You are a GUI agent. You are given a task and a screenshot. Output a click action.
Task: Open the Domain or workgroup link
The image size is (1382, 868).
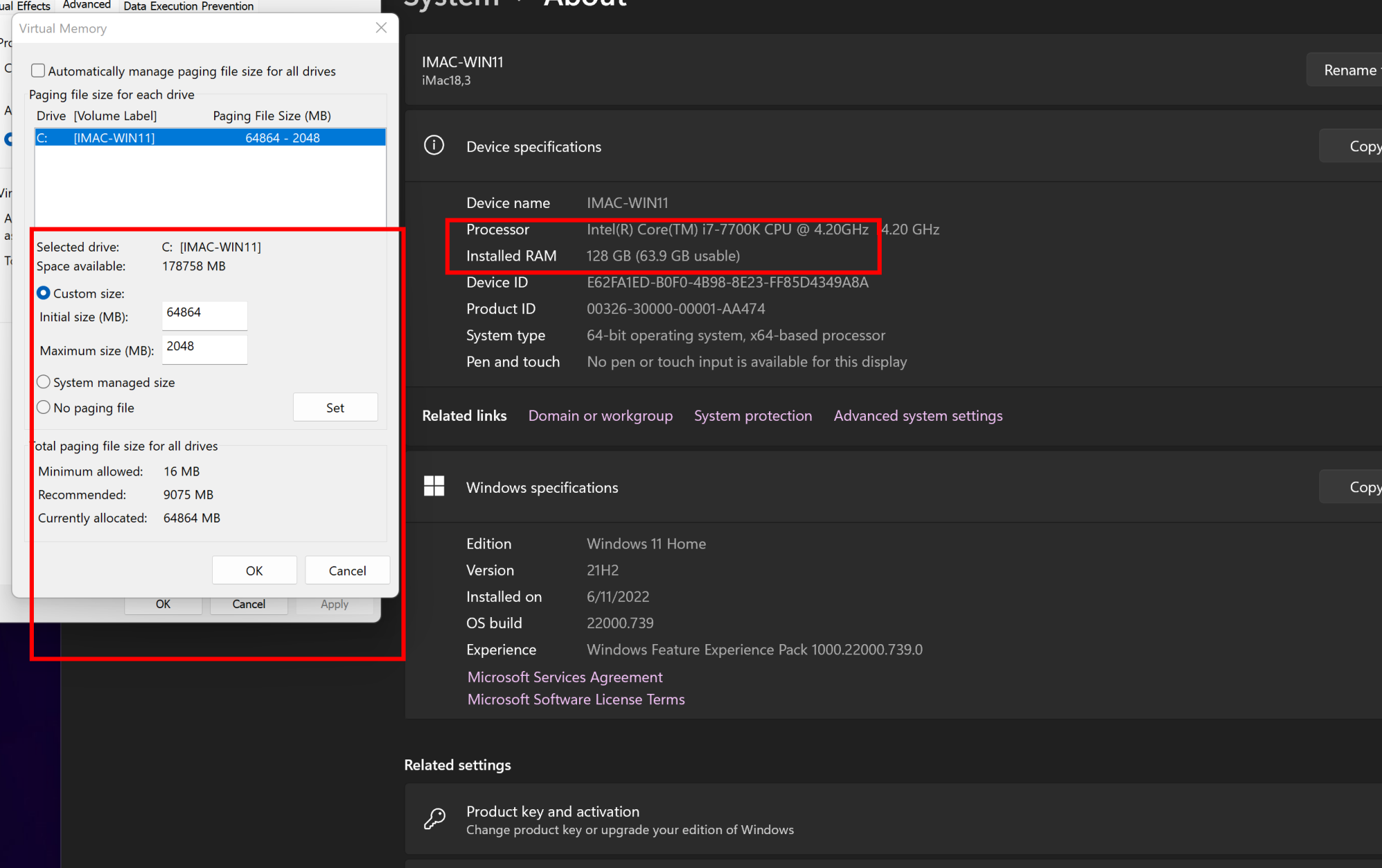click(x=600, y=416)
